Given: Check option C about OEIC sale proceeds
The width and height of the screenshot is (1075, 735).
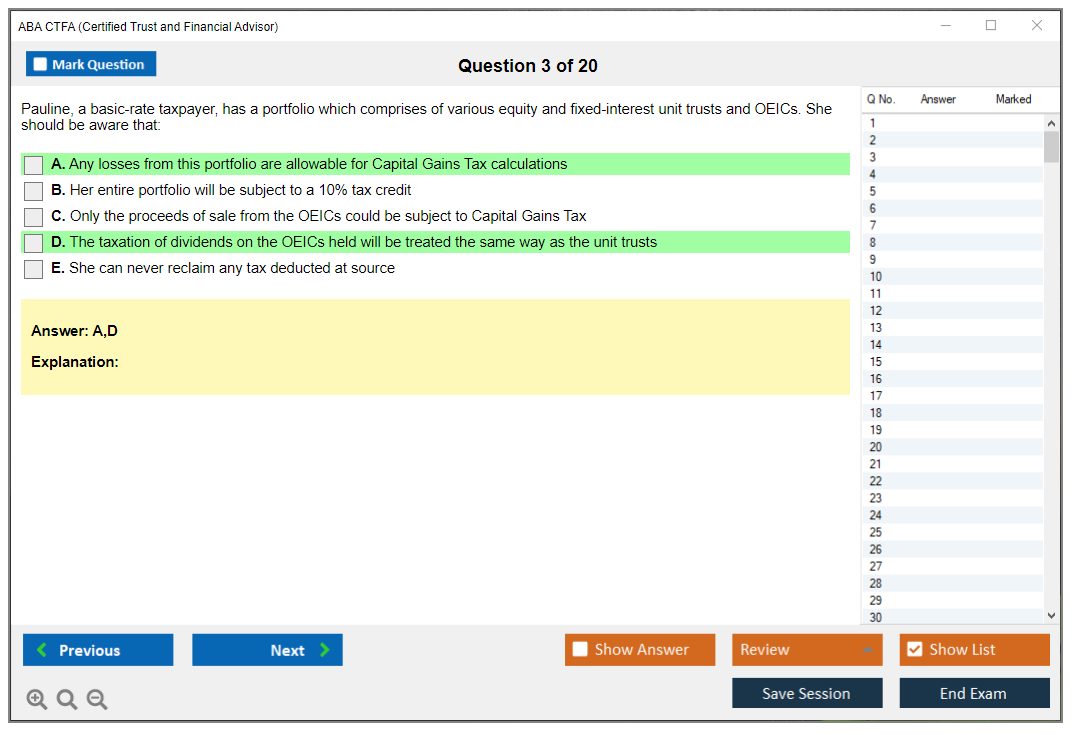Looking at the screenshot, I should coord(33,217).
